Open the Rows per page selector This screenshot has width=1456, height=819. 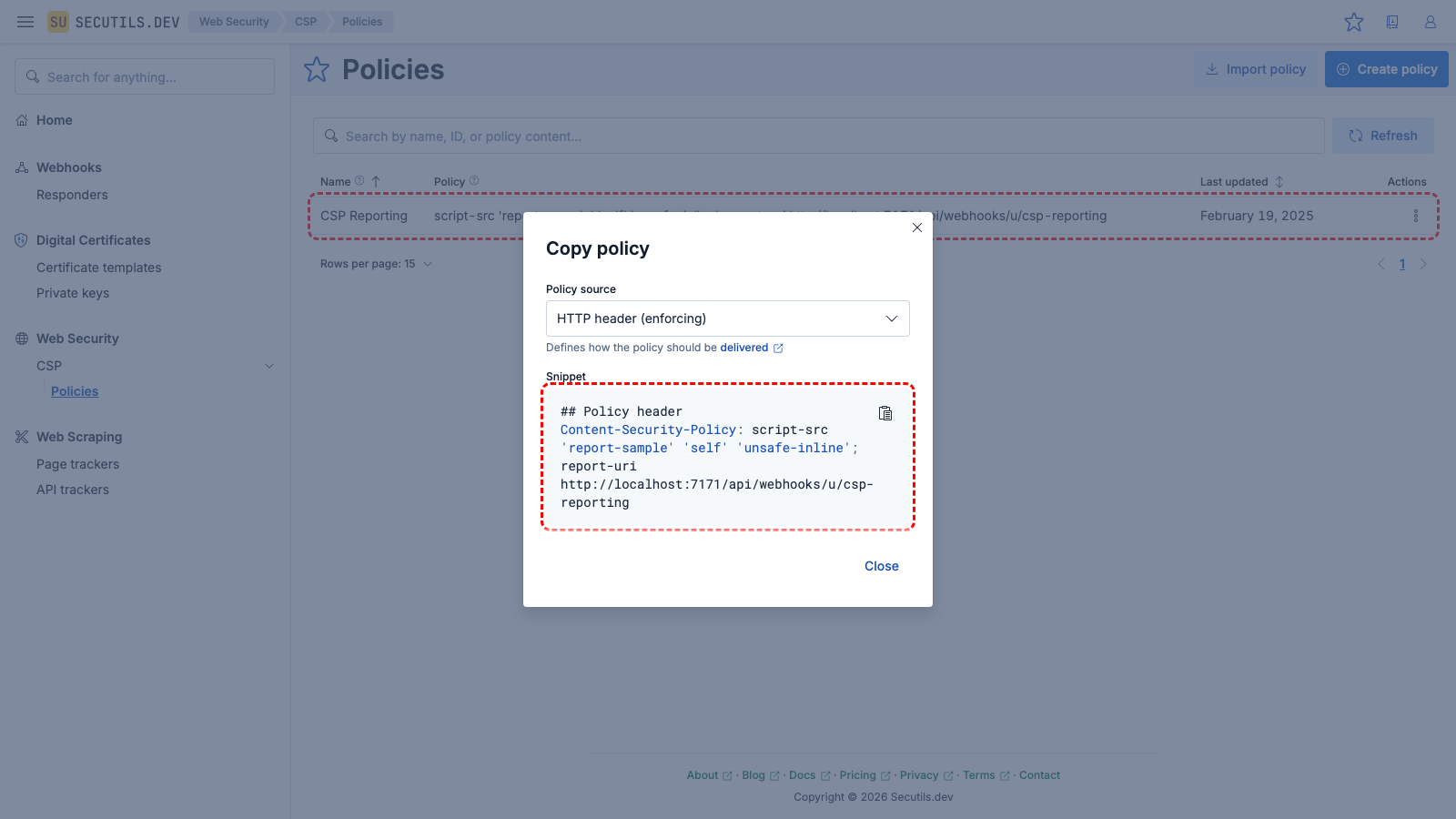click(x=376, y=264)
